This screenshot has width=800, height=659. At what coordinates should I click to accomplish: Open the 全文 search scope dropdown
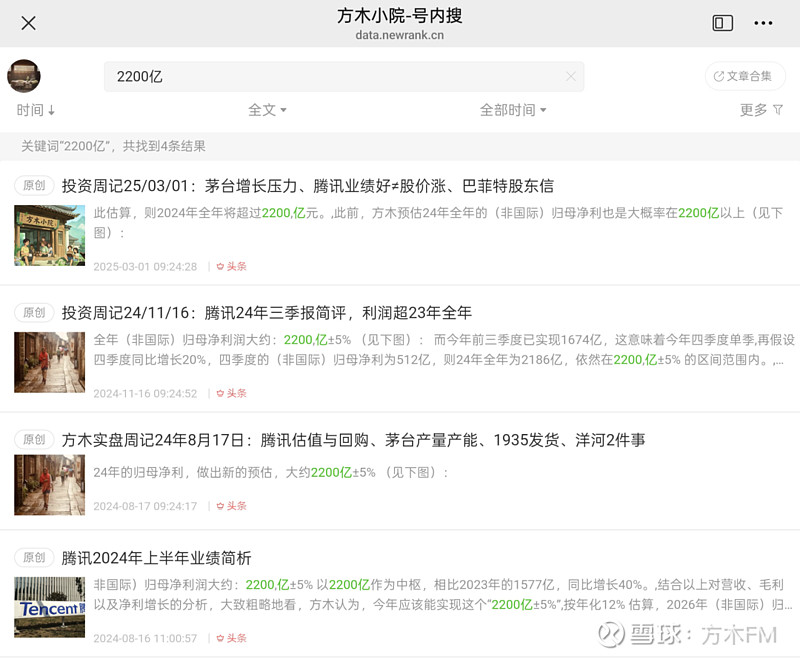(x=266, y=110)
